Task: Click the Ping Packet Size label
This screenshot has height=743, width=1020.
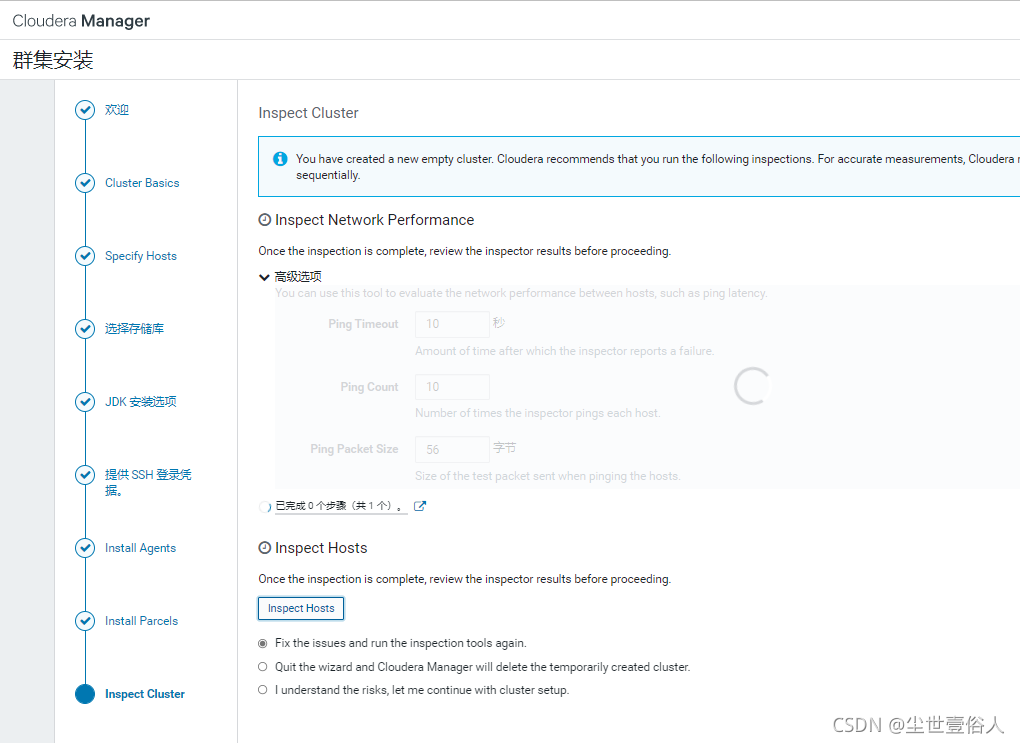Action: tap(355, 449)
